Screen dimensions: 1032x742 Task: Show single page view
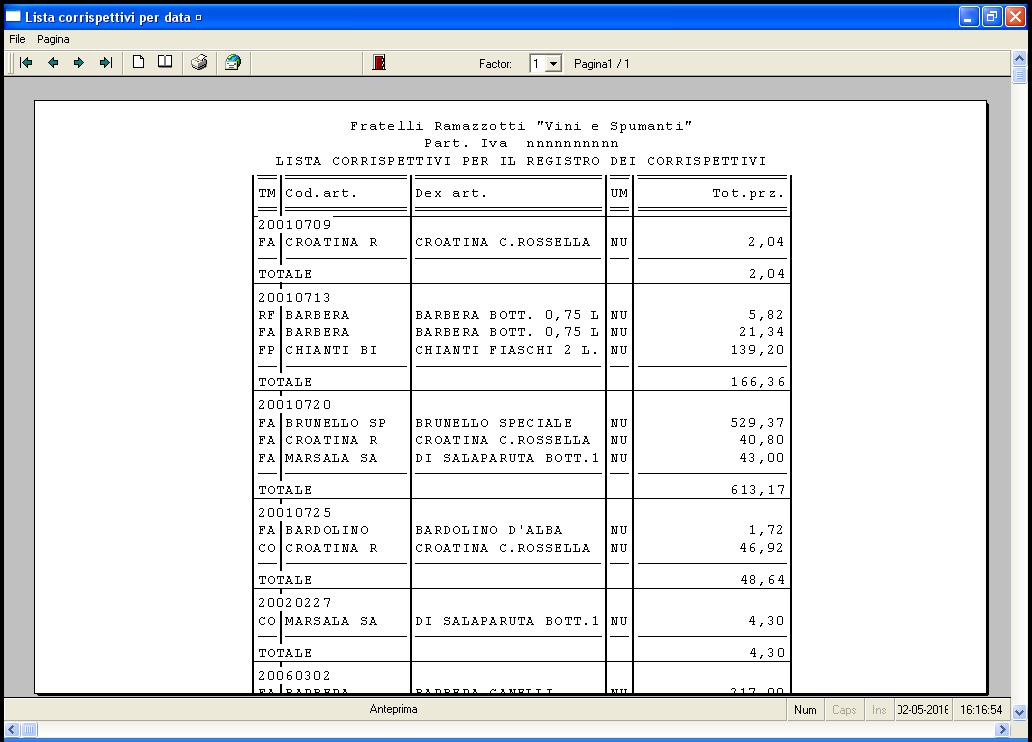tap(138, 62)
